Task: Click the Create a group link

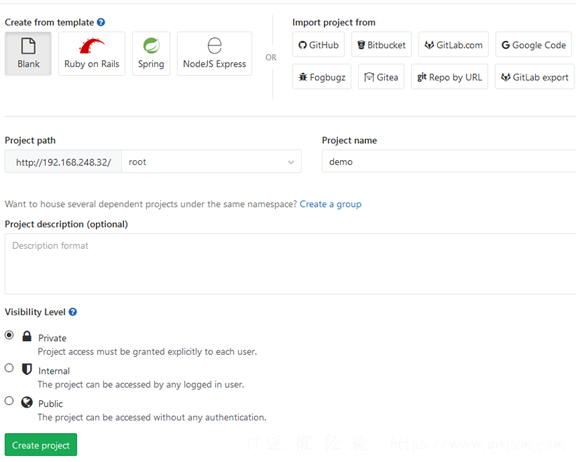Action: (330, 204)
